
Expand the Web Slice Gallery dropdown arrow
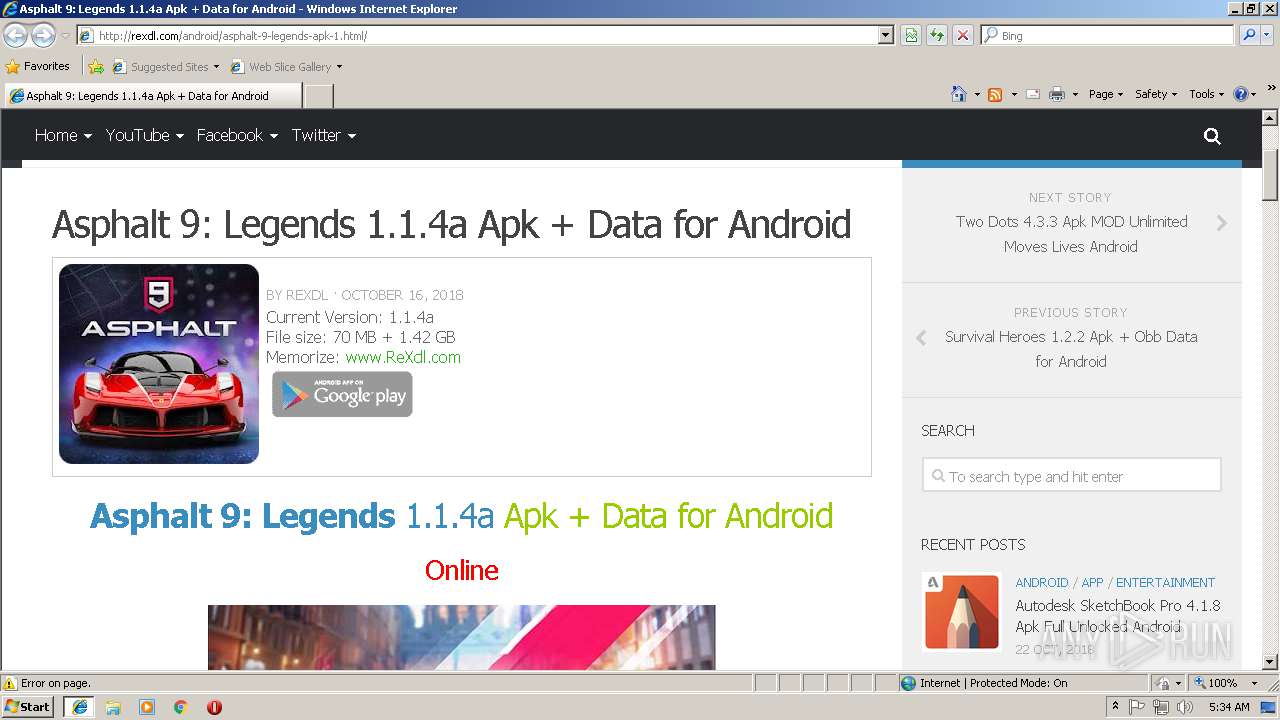pos(339,67)
